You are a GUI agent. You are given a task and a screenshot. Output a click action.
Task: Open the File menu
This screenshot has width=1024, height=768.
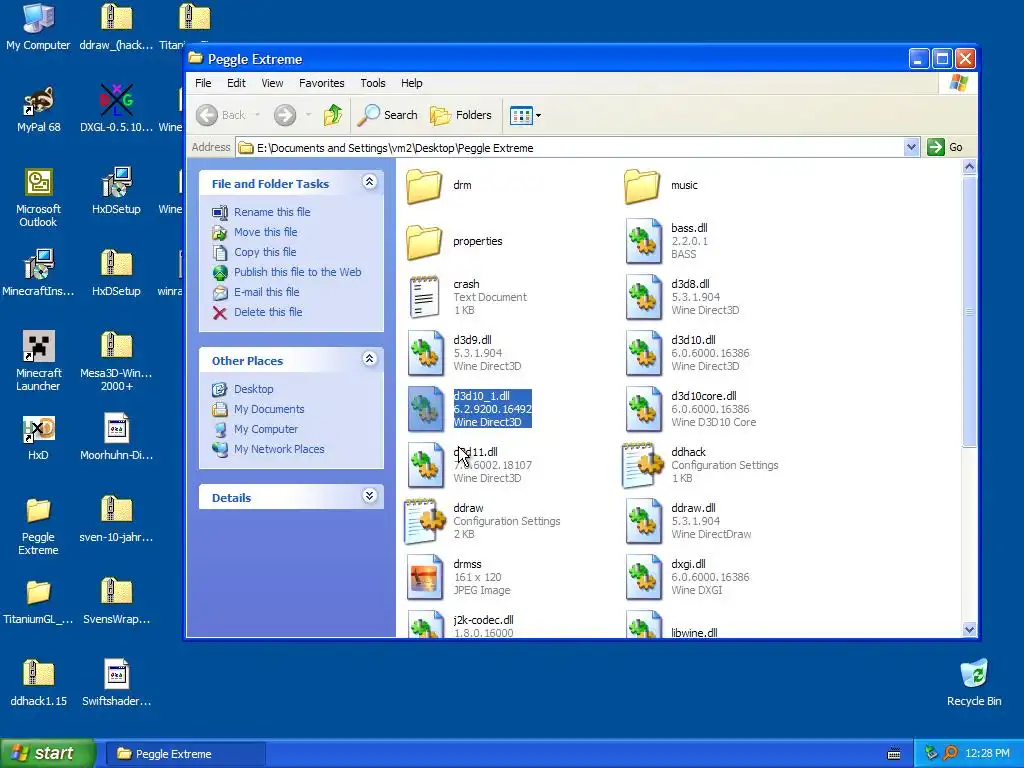pyautogui.click(x=203, y=83)
